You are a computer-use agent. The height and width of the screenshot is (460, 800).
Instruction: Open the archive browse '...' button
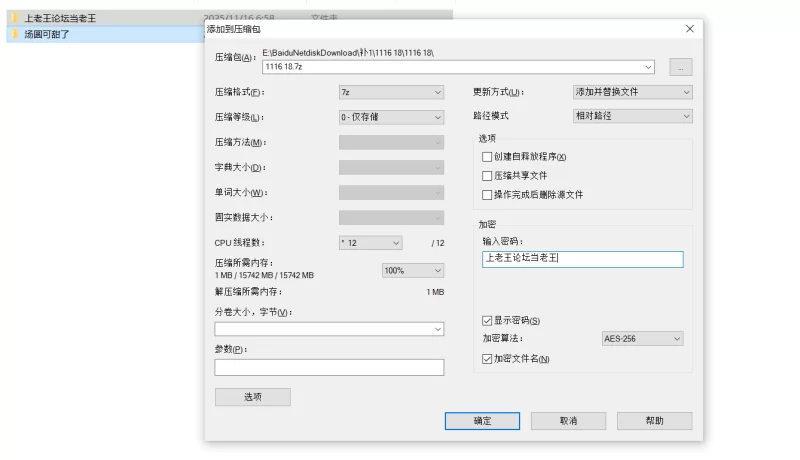point(681,67)
